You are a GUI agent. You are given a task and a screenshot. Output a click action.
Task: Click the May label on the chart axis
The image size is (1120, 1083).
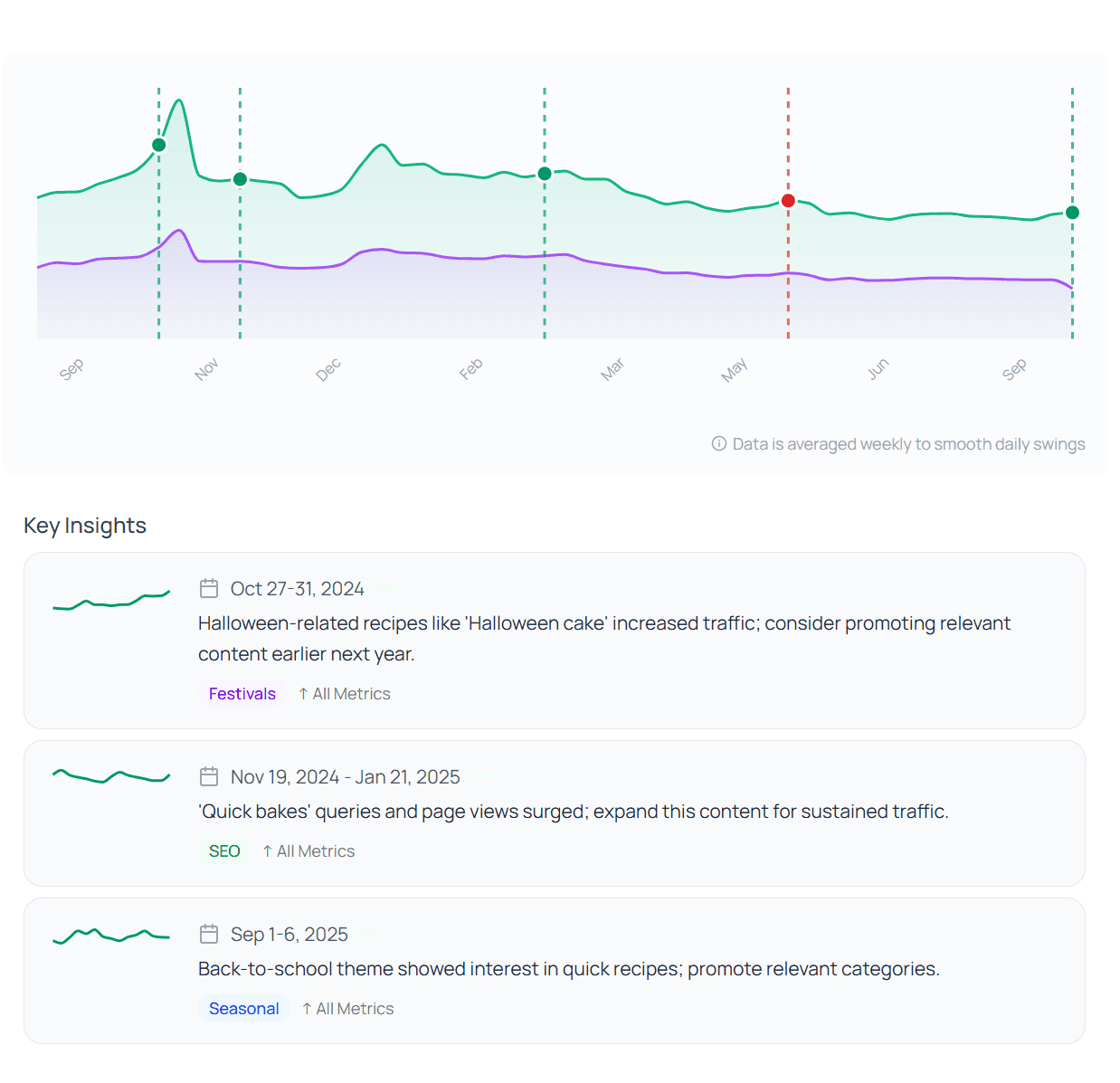click(x=735, y=367)
